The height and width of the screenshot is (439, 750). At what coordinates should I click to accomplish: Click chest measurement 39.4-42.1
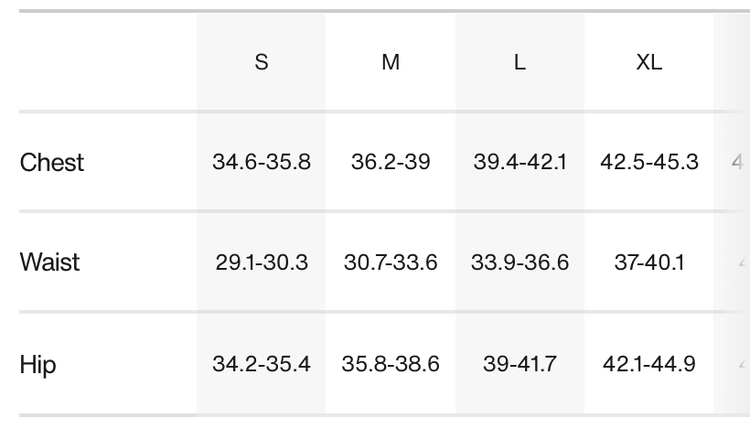[520, 162]
